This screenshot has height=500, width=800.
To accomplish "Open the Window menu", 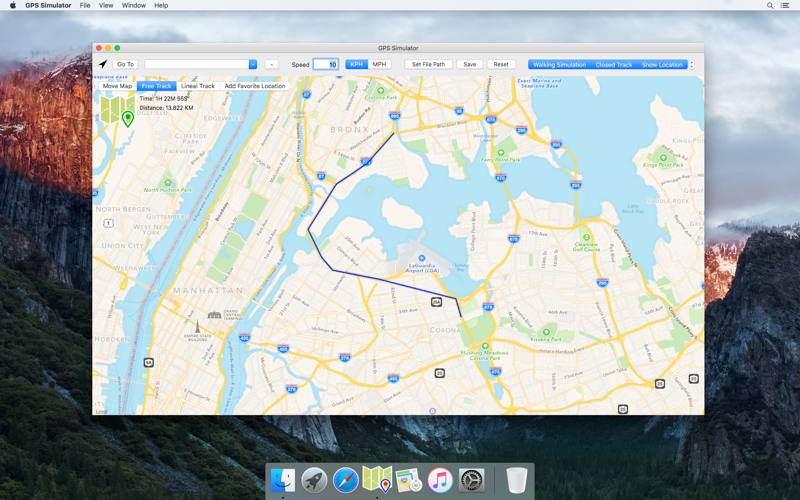I will pyautogui.click(x=134, y=5).
